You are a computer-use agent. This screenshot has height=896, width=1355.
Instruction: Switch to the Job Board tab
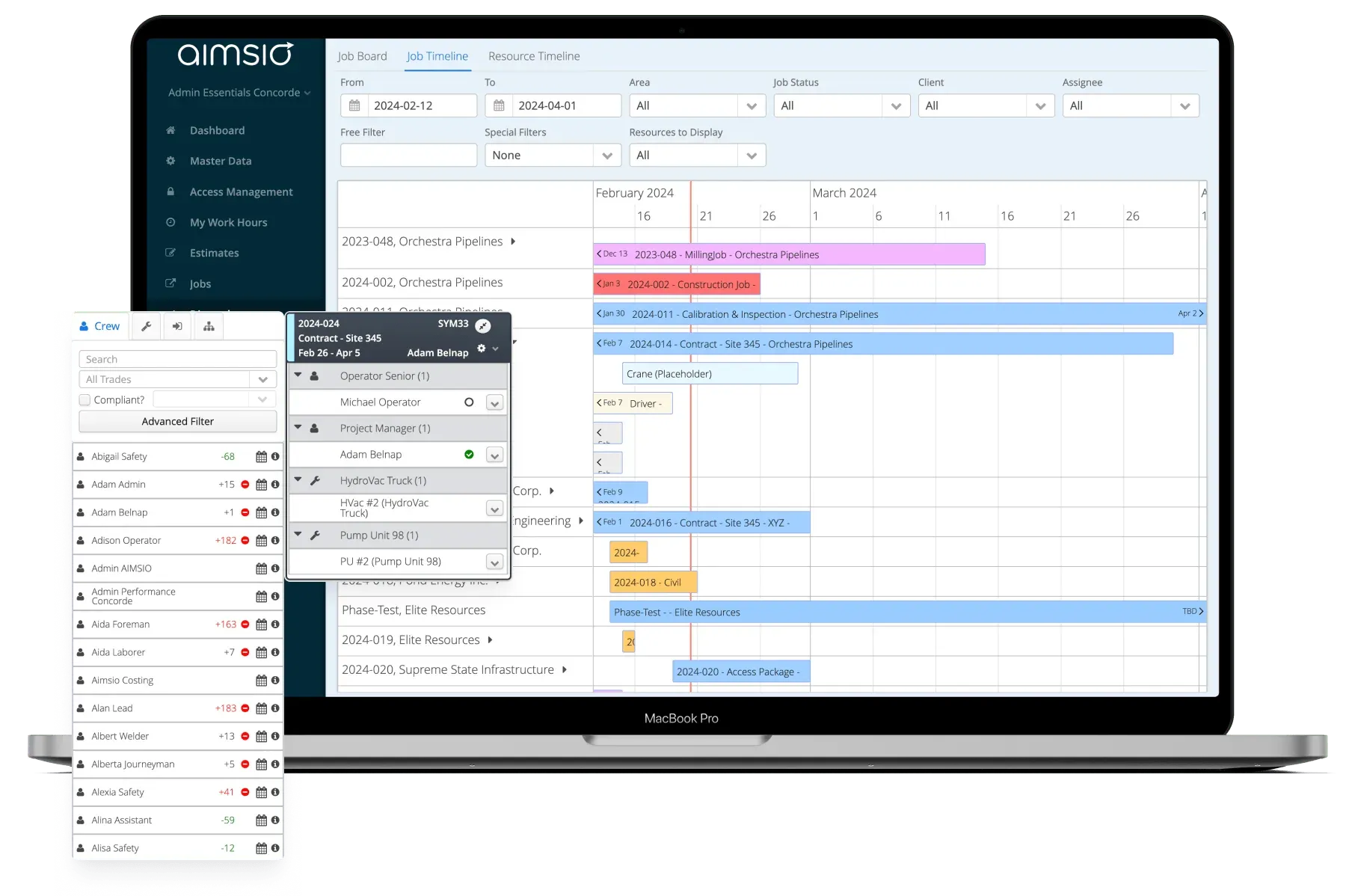coord(363,55)
